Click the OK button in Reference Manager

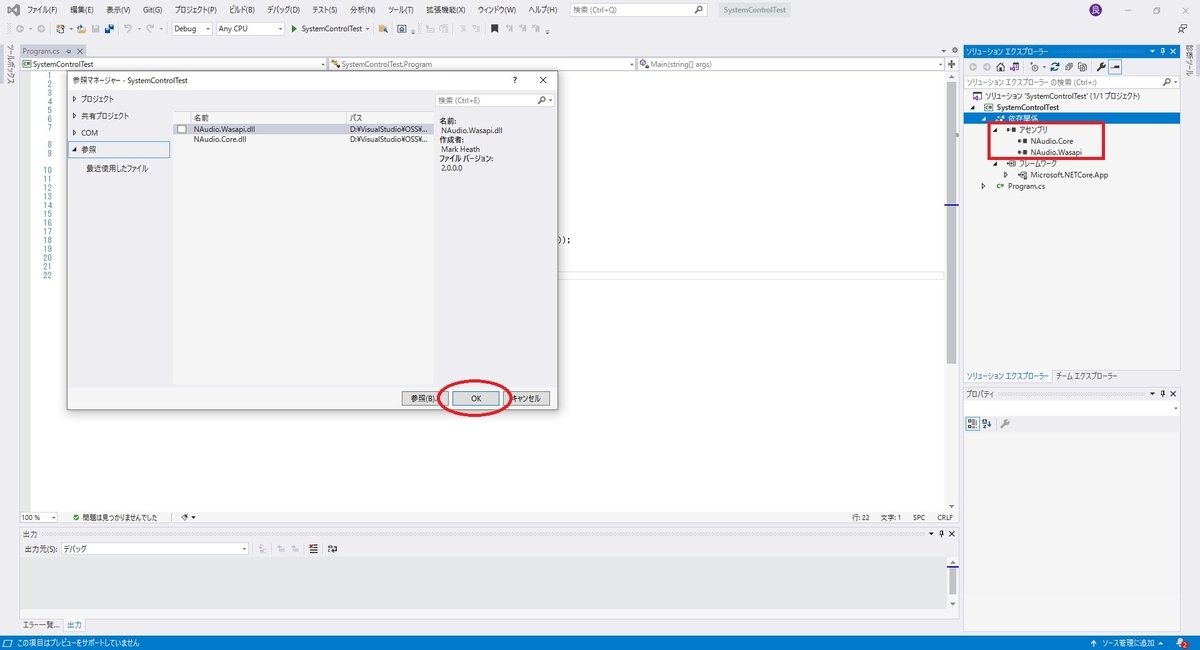pyautogui.click(x=477, y=398)
